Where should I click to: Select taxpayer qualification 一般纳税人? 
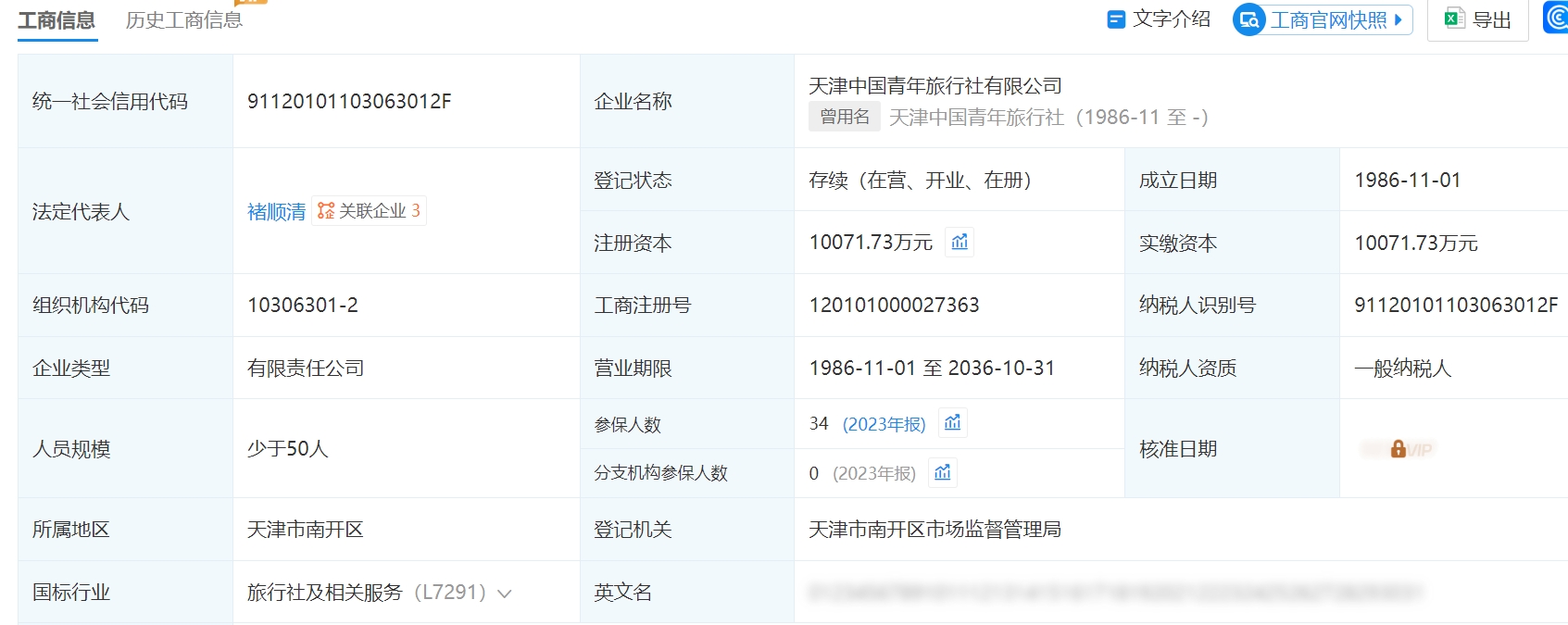tap(1402, 369)
